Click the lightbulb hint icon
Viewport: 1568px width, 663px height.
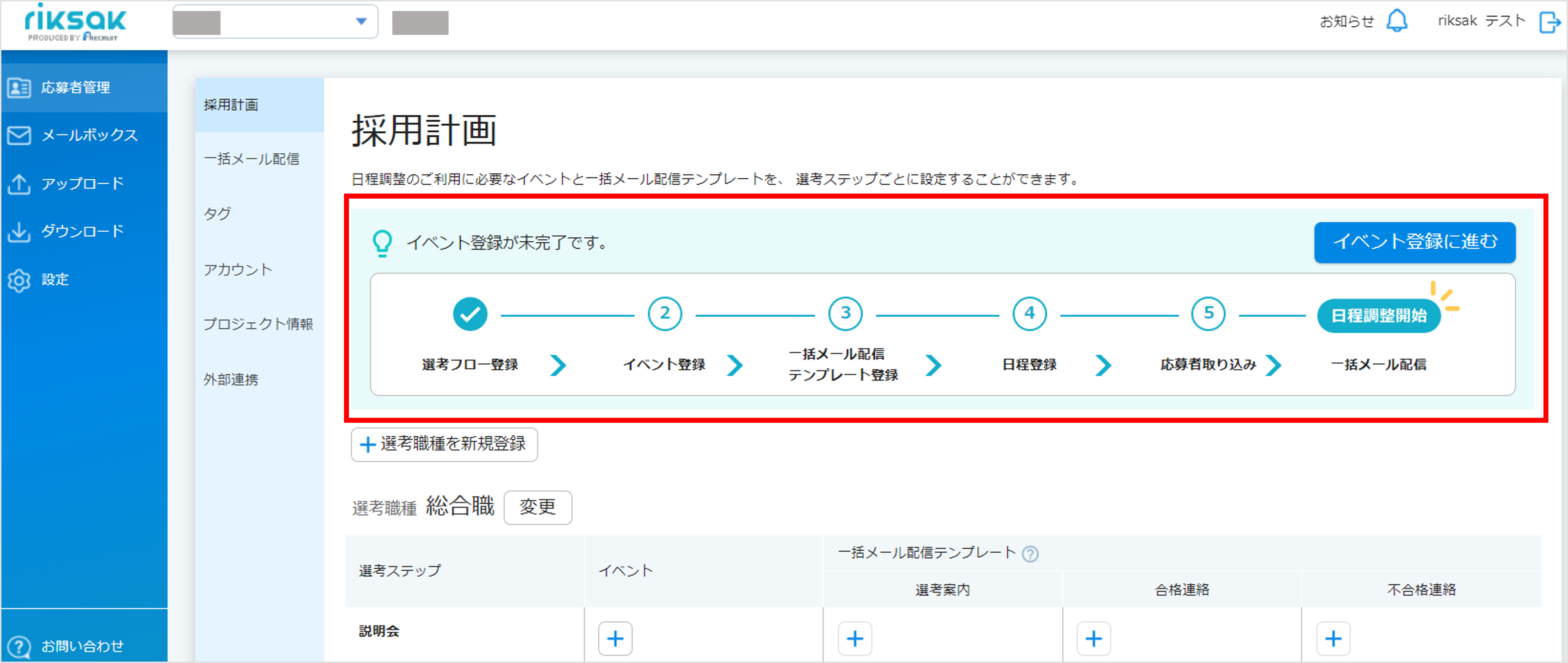coord(382,243)
